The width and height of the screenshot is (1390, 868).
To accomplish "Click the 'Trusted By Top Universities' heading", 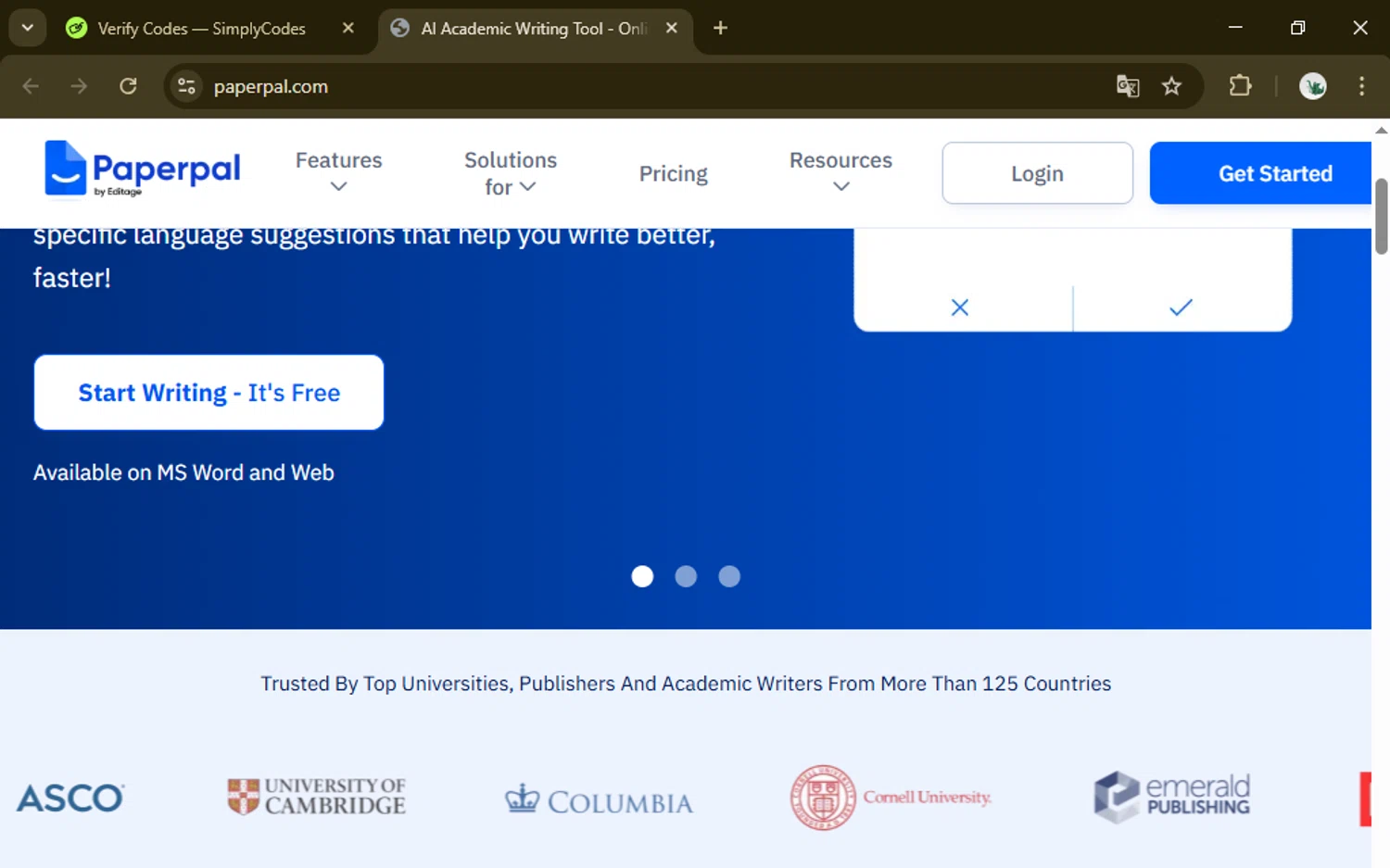I will 686,684.
